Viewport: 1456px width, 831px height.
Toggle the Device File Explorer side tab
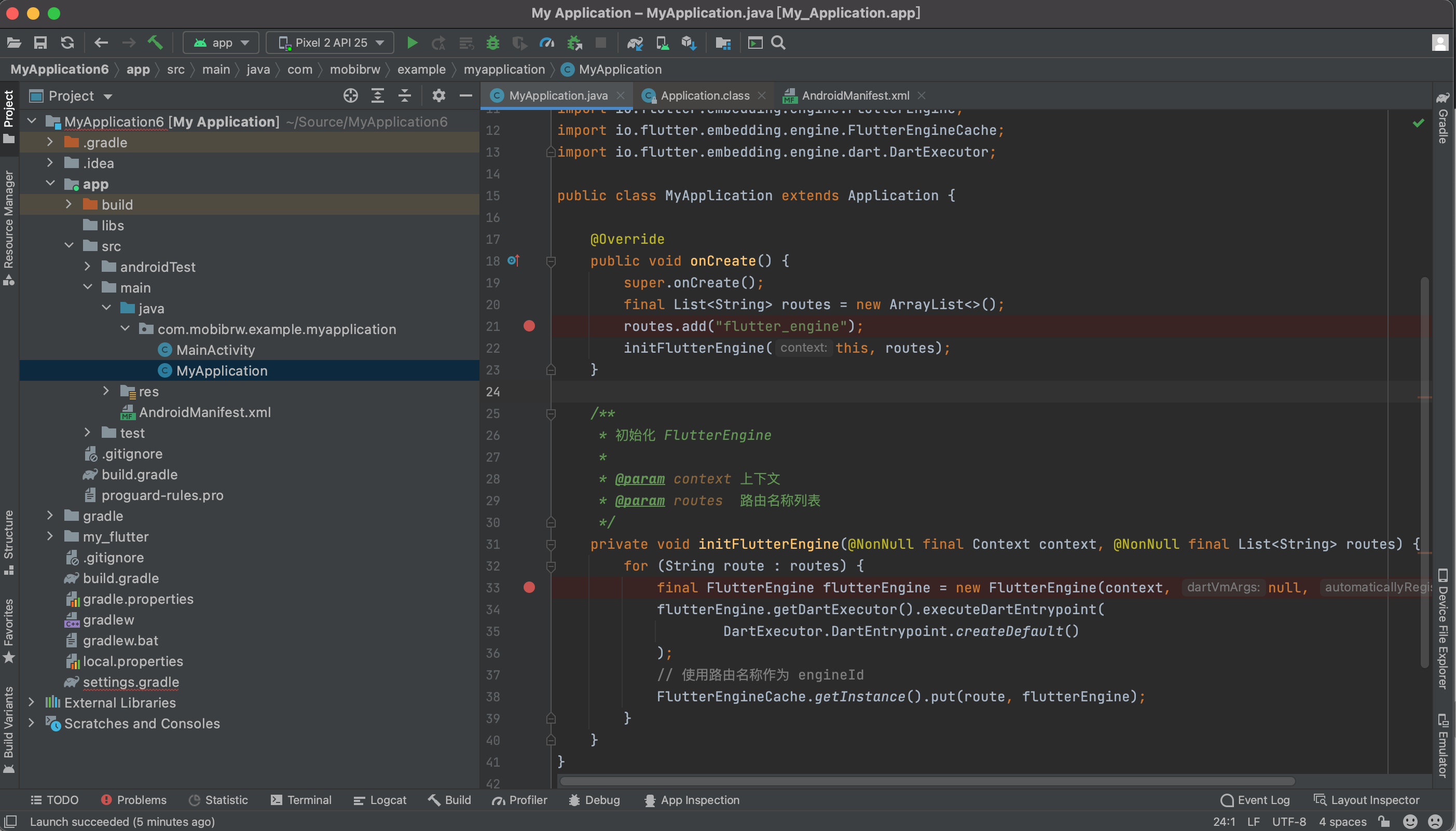click(1443, 629)
